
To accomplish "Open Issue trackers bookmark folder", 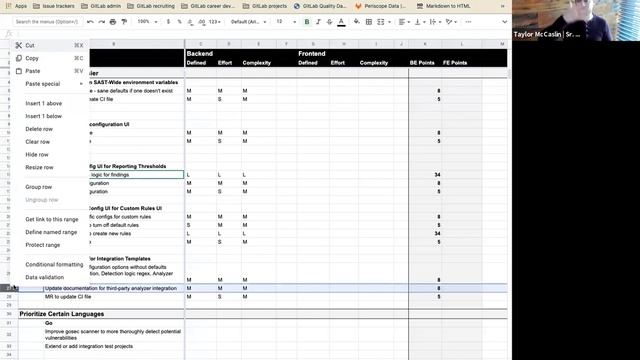I will [x=54, y=6].
